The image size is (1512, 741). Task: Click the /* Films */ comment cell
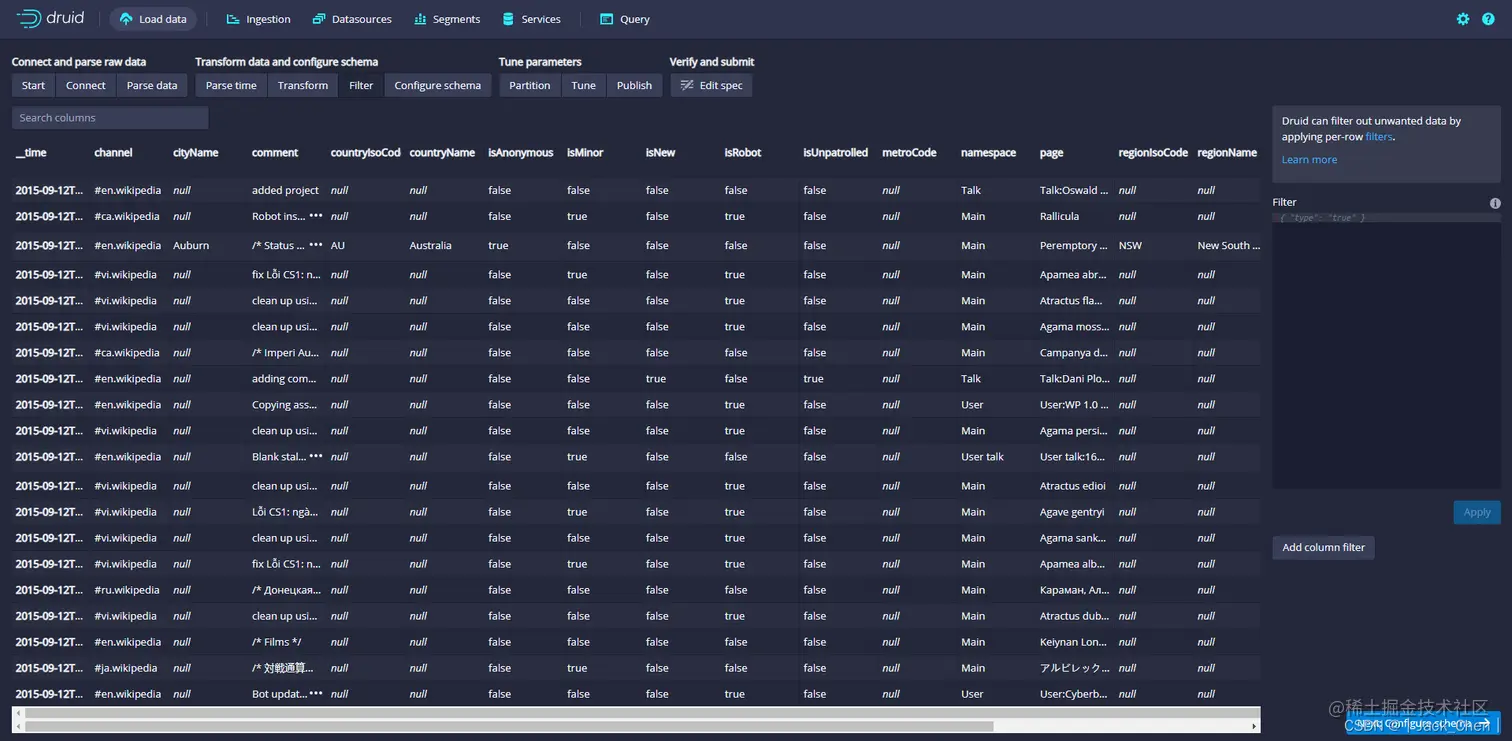276,642
